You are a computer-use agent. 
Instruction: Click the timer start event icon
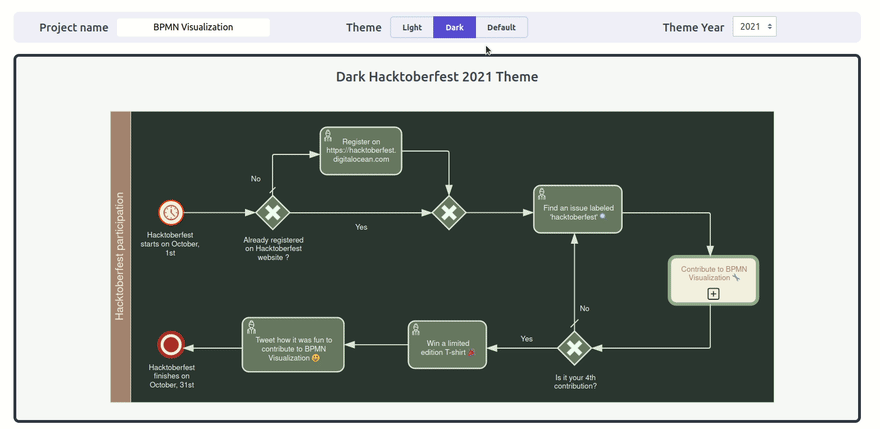coord(171,213)
